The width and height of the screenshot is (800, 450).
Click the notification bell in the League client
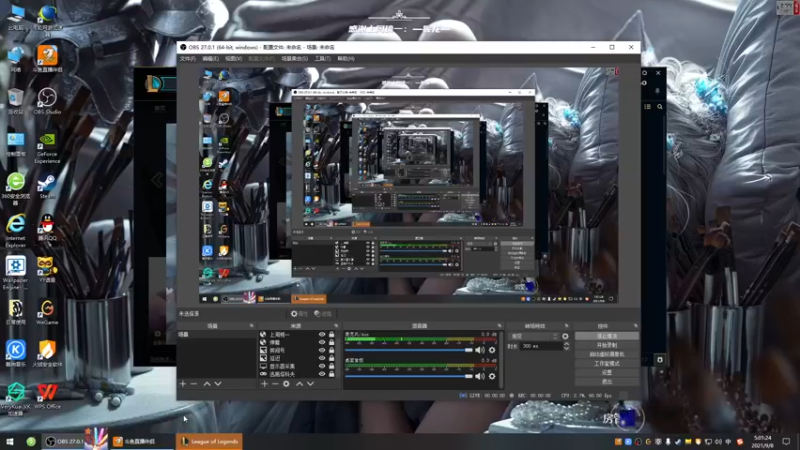click(657, 91)
